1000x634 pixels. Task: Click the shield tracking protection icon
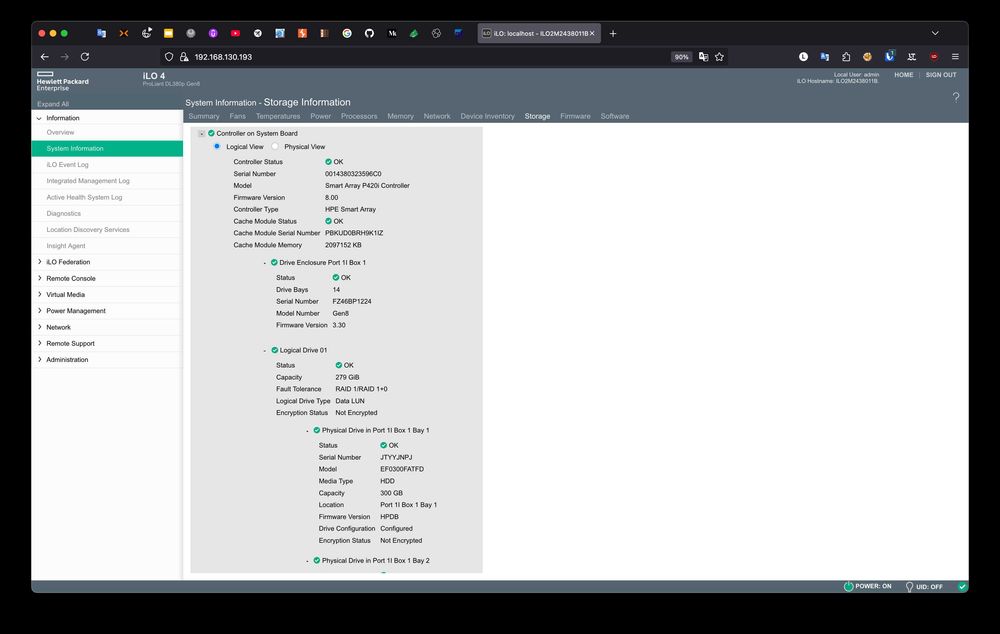[169, 57]
